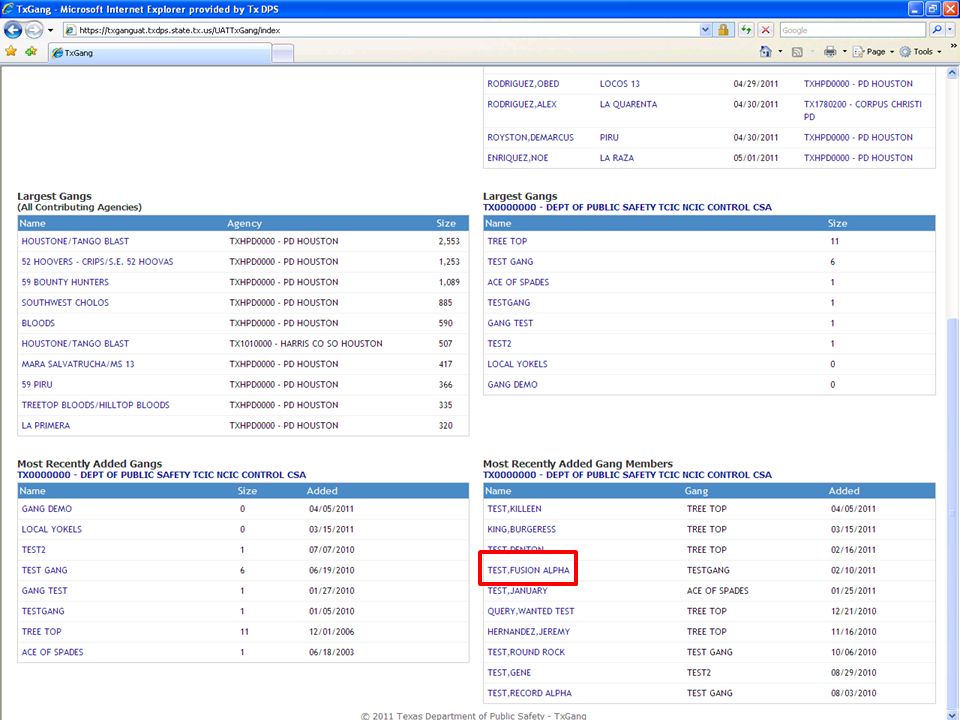
Task: Expand the Print options dropdown arrow
Action: click(844, 51)
